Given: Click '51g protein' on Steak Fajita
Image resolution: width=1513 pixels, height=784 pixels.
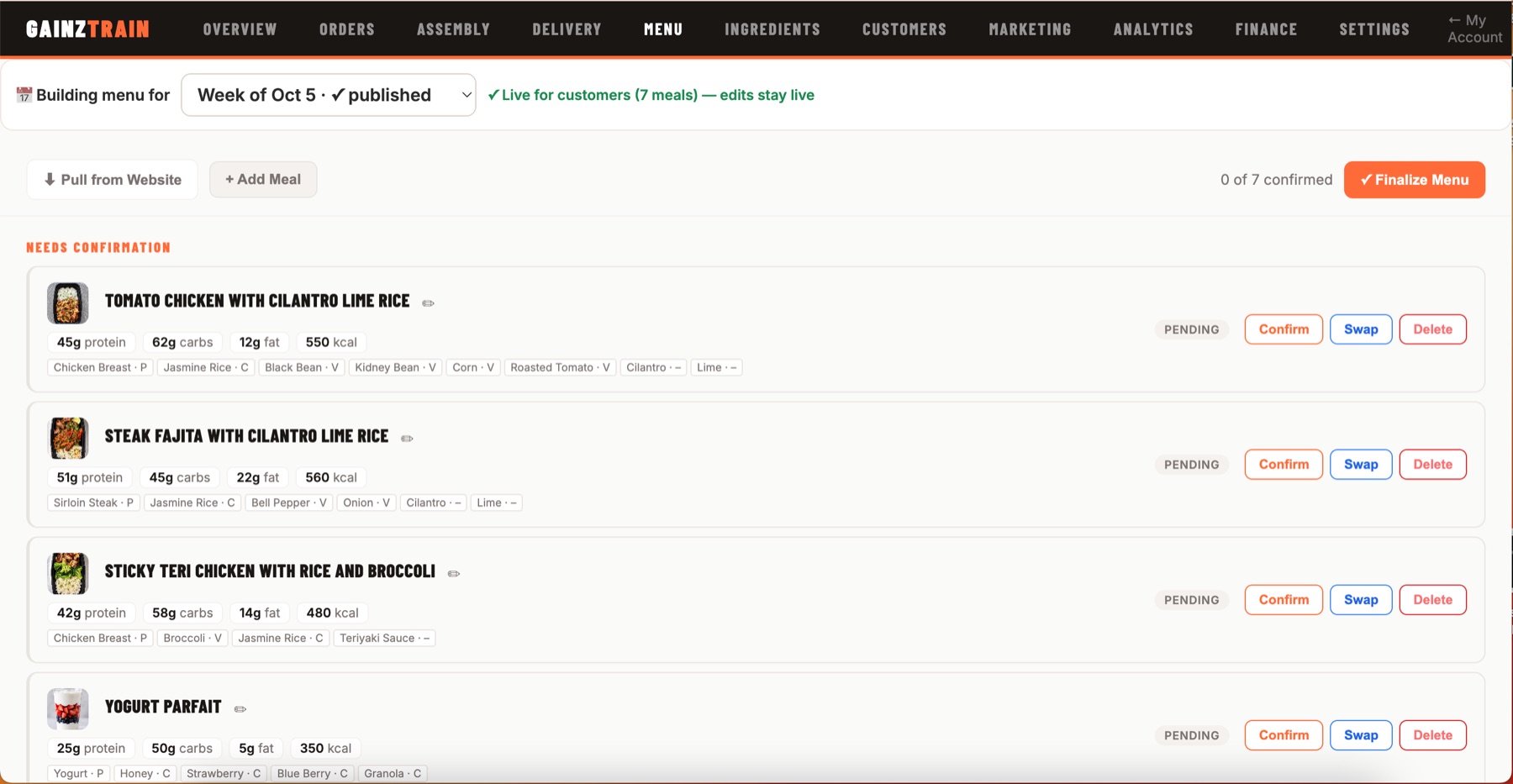Looking at the screenshot, I should click(x=89, y=477).
